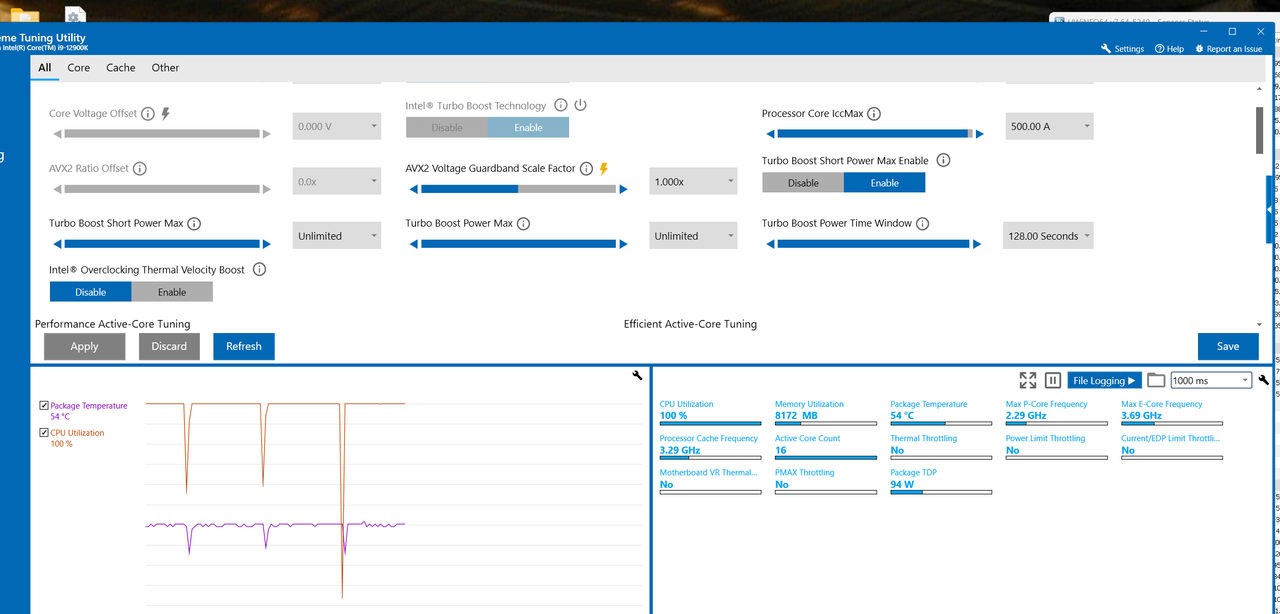
Task: Show info for AVX2 Ratio Offset
Action: click(140, 169)
